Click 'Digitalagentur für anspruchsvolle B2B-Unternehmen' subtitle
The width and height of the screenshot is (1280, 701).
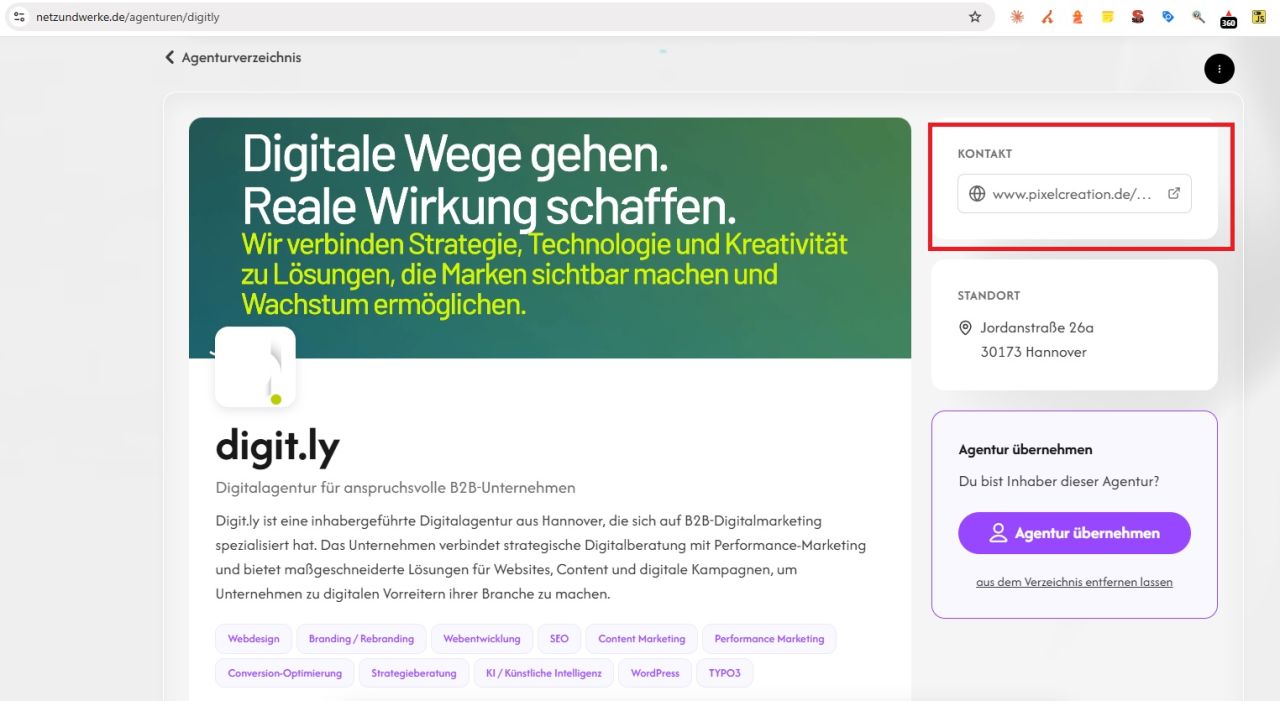[x=396, y=488]
